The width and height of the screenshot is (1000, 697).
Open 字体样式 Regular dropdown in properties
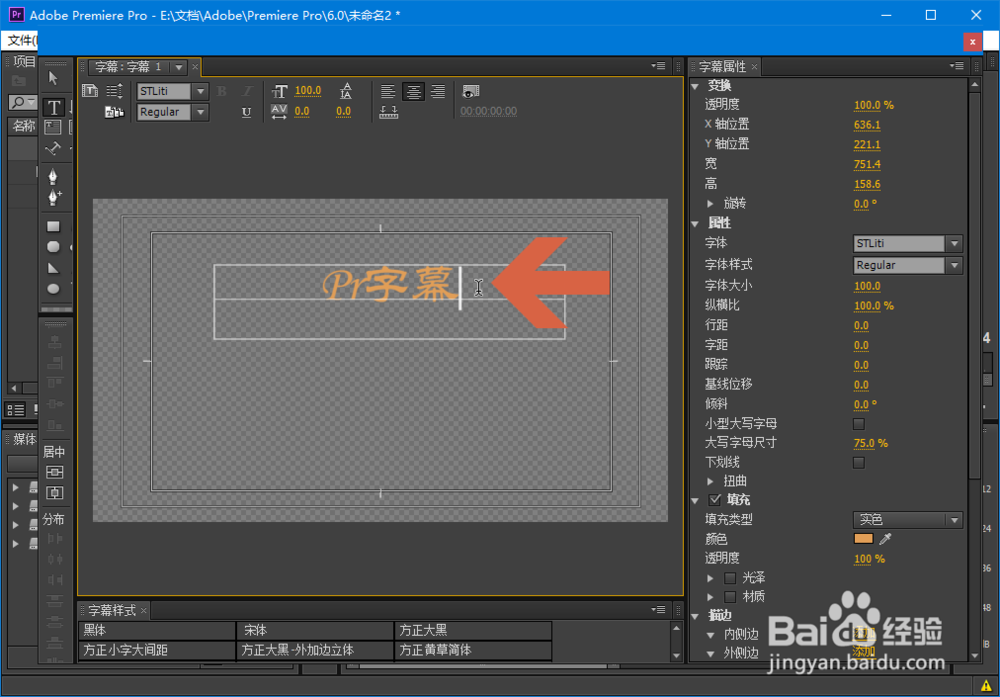click(x=955, y=265)
